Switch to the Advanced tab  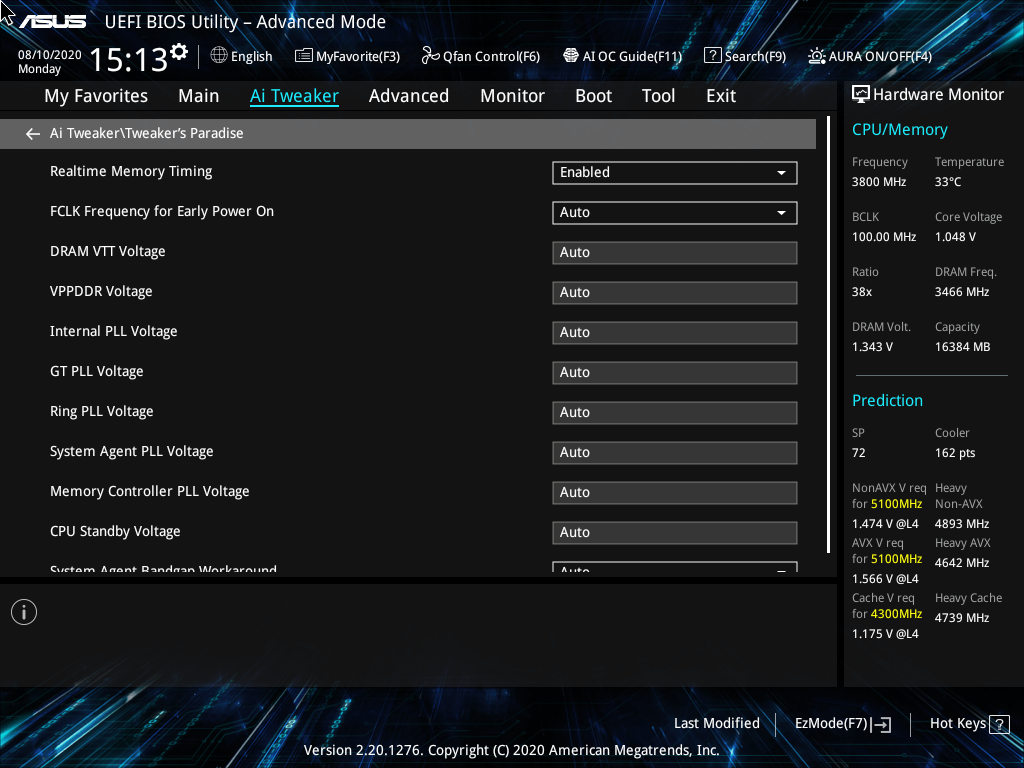pos(409,95)
